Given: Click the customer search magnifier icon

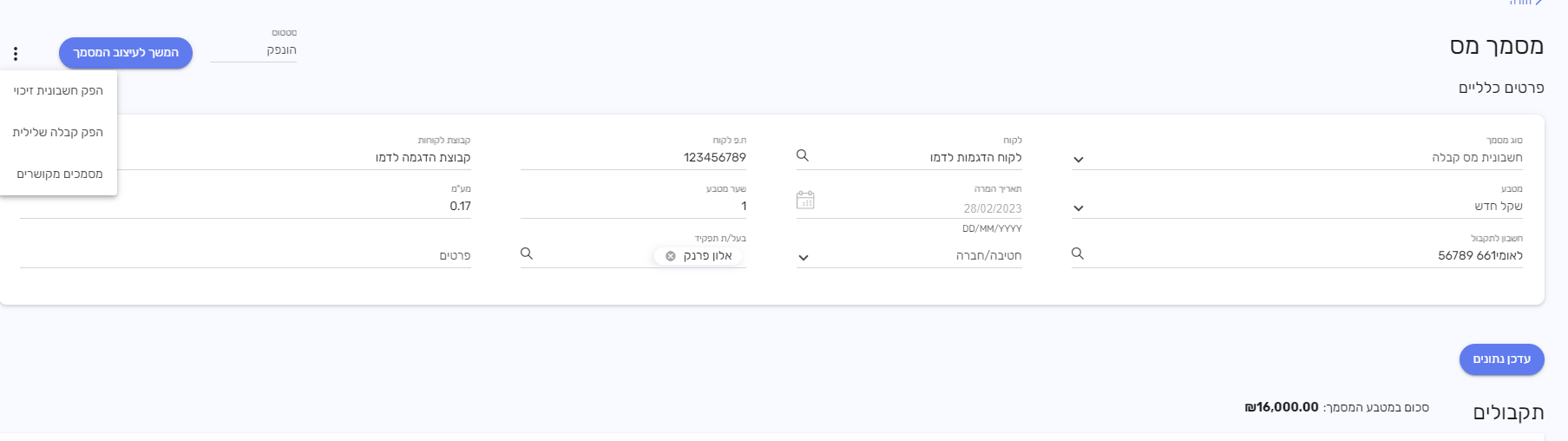Looking at the screenshot, I should [803, 155].
